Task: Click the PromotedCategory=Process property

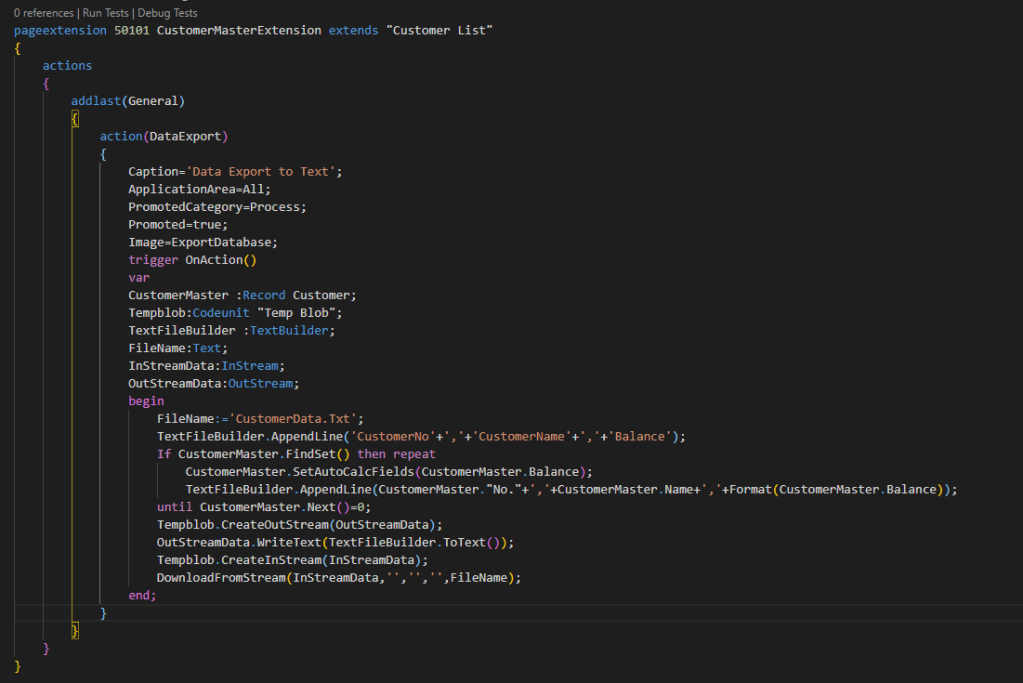Action: [x=217, y=207]
